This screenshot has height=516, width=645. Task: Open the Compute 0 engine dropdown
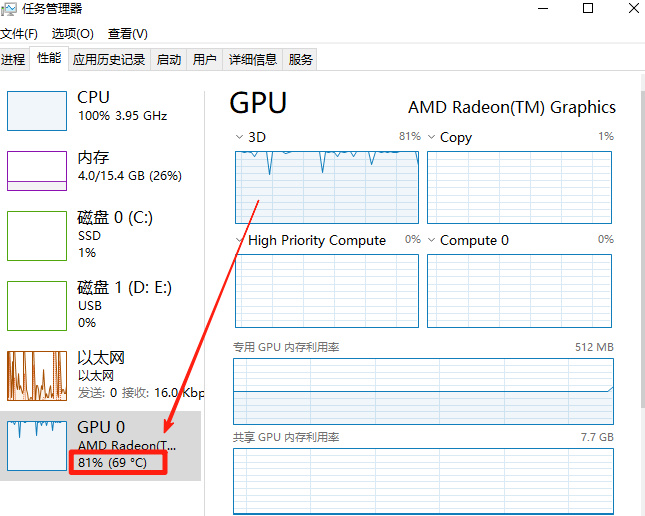pyautogui.click(x=432, y=240)
